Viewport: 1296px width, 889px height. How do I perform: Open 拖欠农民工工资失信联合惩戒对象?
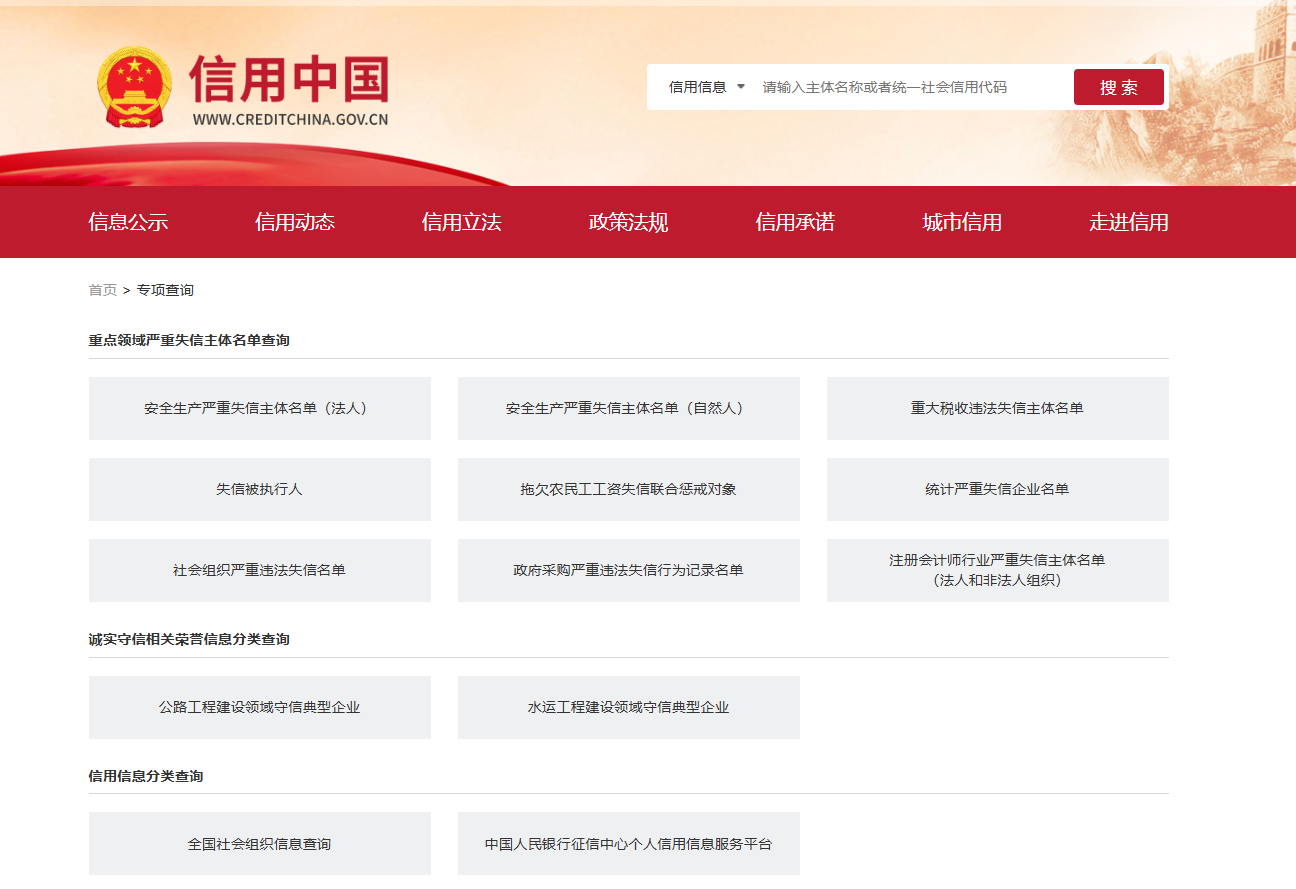(x=629, y=489)
